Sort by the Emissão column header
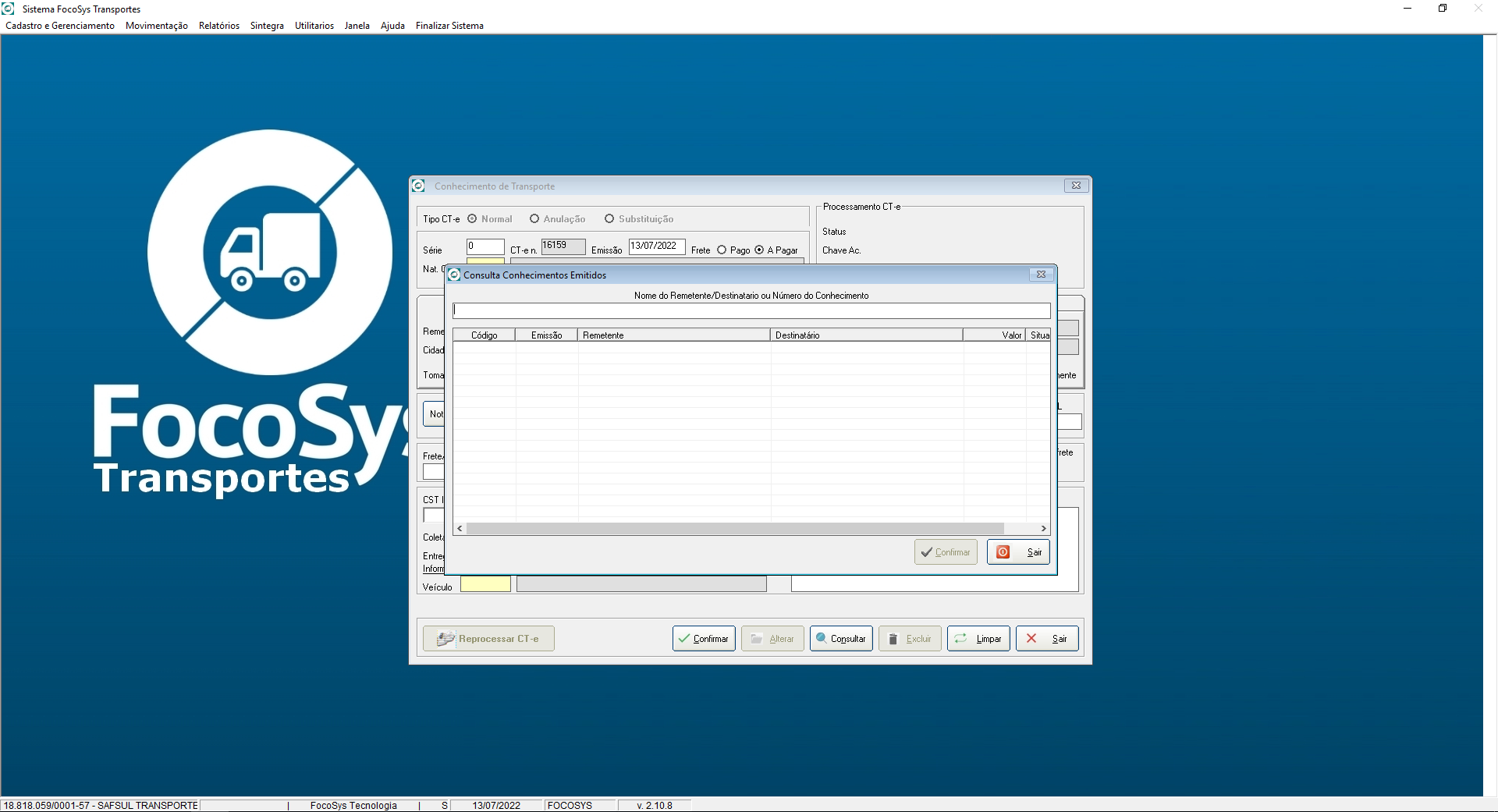1498x812 pixels. point(546,335)
